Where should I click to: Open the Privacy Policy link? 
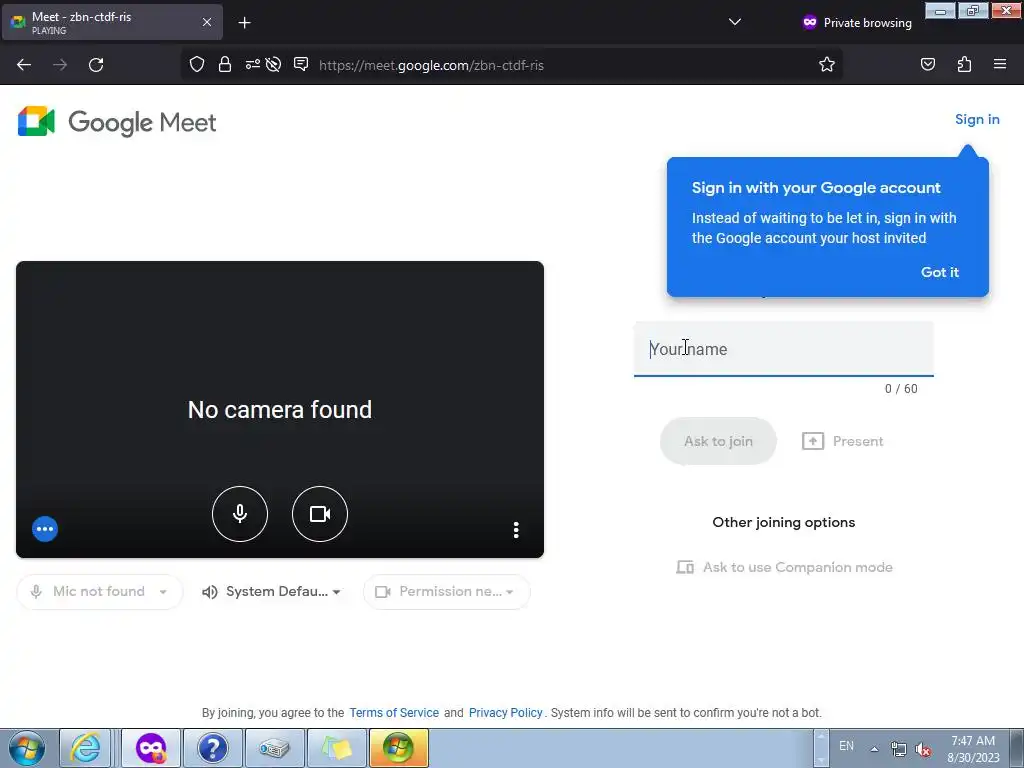pos(505,713)
